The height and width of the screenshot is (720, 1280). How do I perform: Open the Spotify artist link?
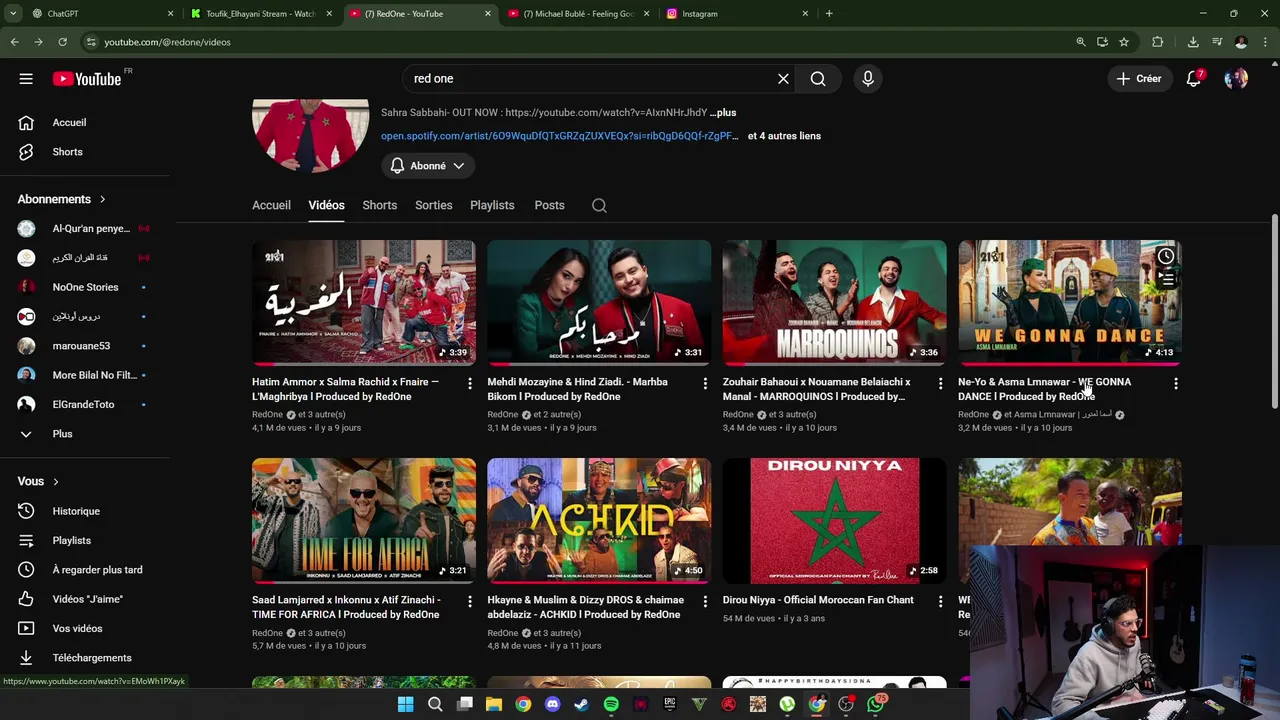coord(559,136)
